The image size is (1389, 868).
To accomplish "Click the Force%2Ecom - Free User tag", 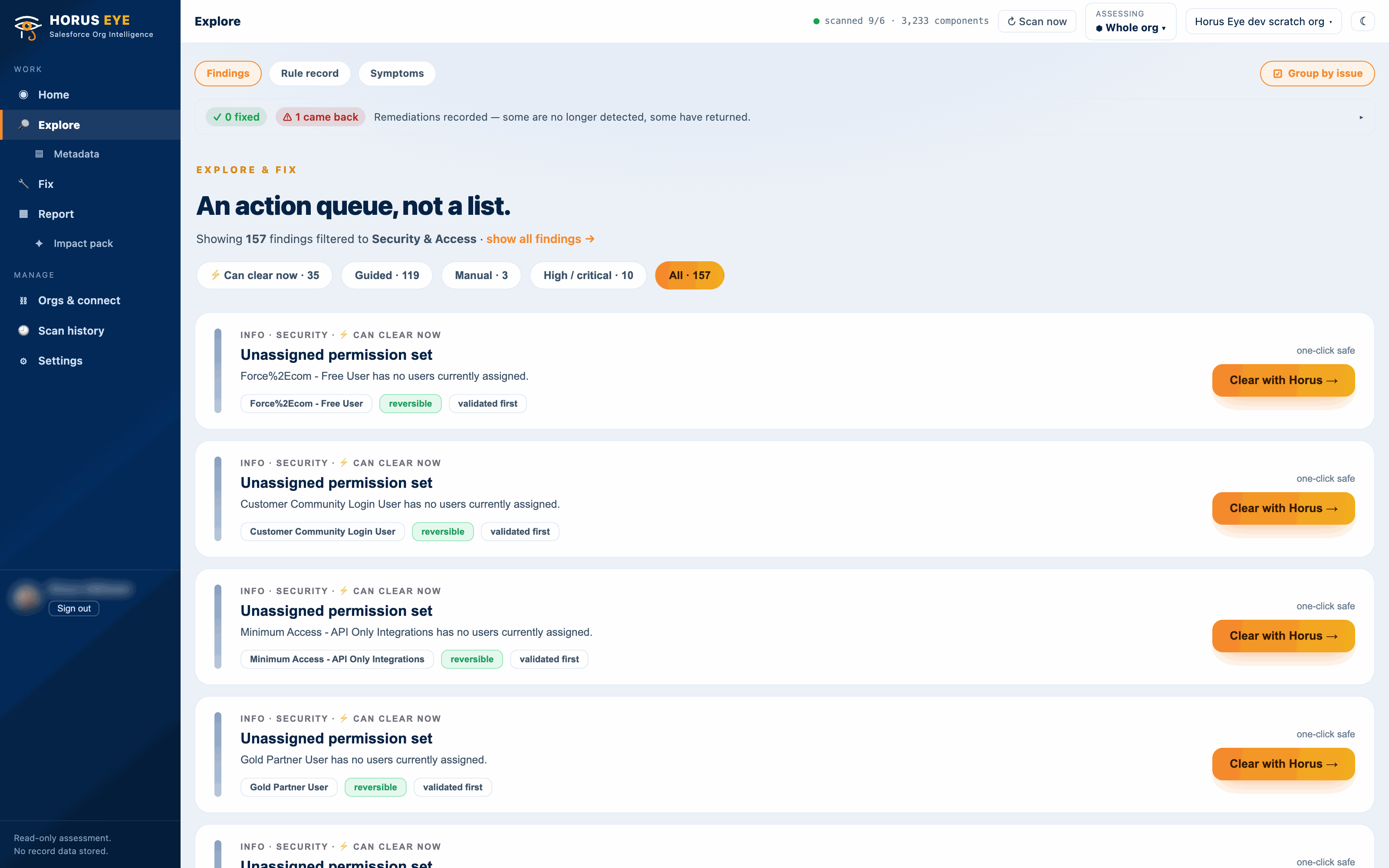I will pyautogui.click(x=306, y=404).
